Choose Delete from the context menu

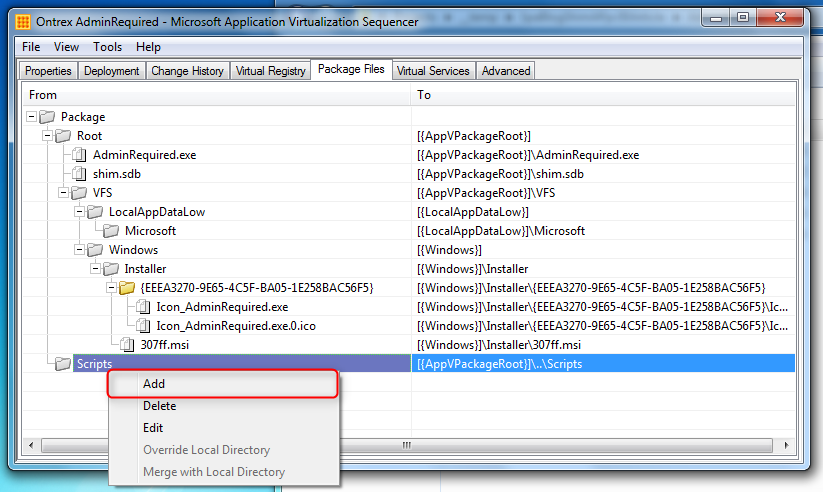click(224, 406)
